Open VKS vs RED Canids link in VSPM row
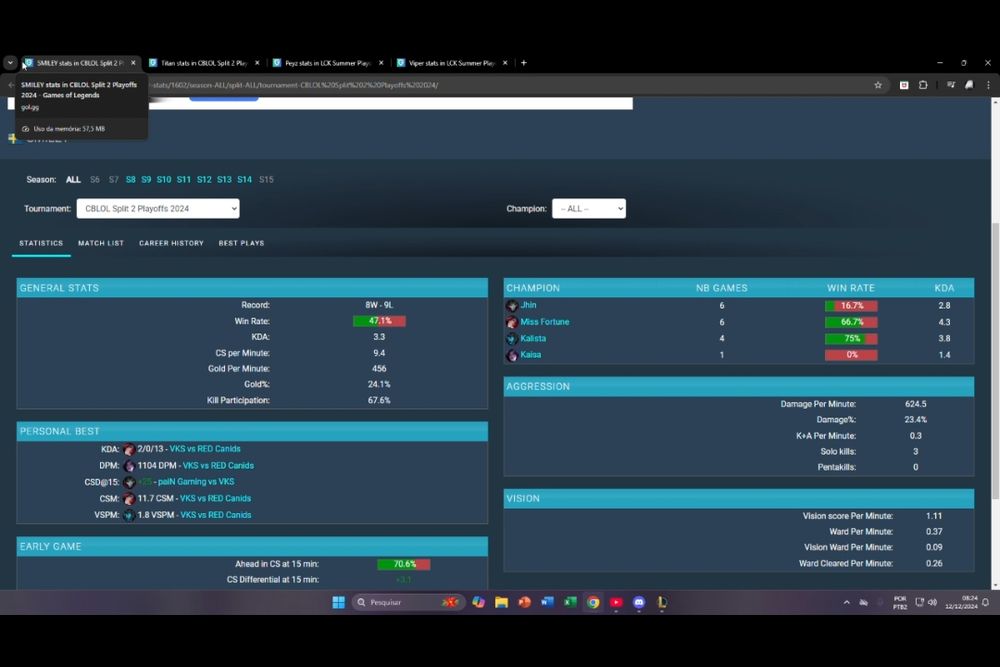This screenshot has width=1000, height=667. point(216,515)
